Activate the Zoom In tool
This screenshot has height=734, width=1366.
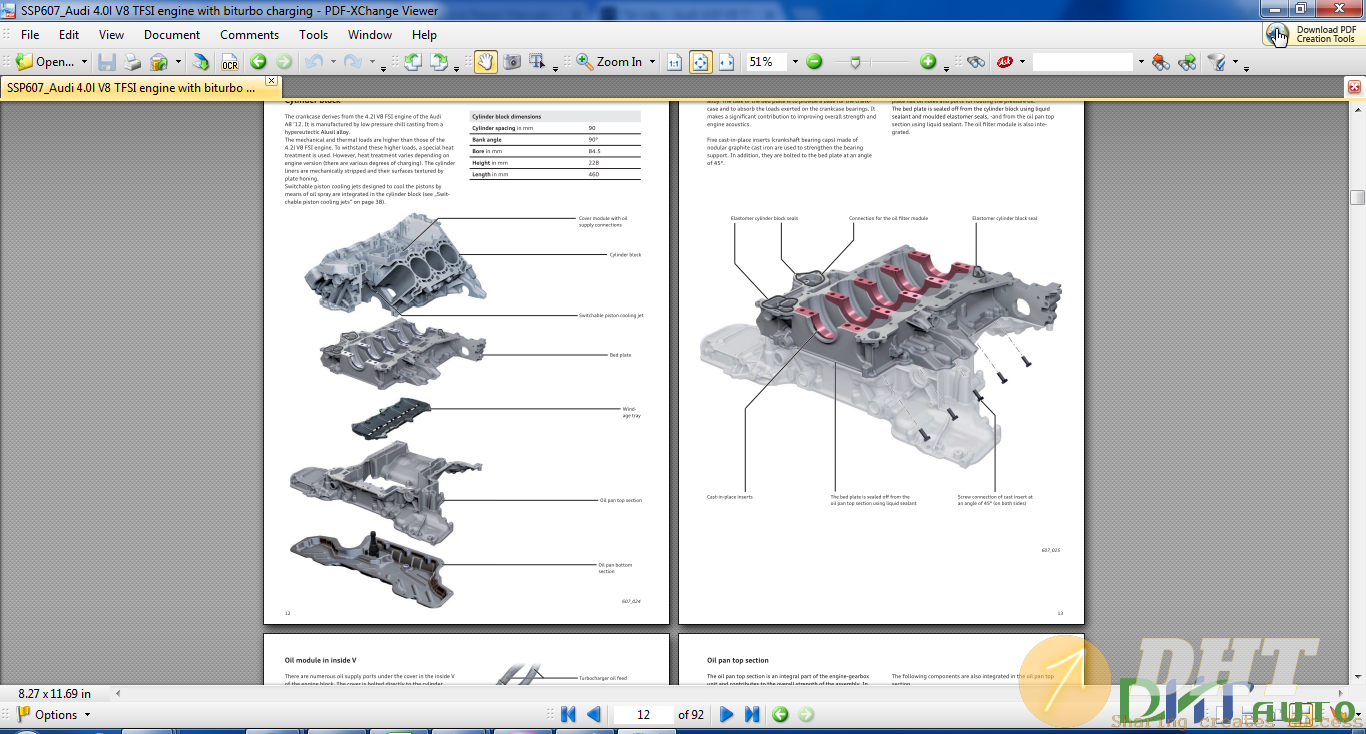pos(609,62)
